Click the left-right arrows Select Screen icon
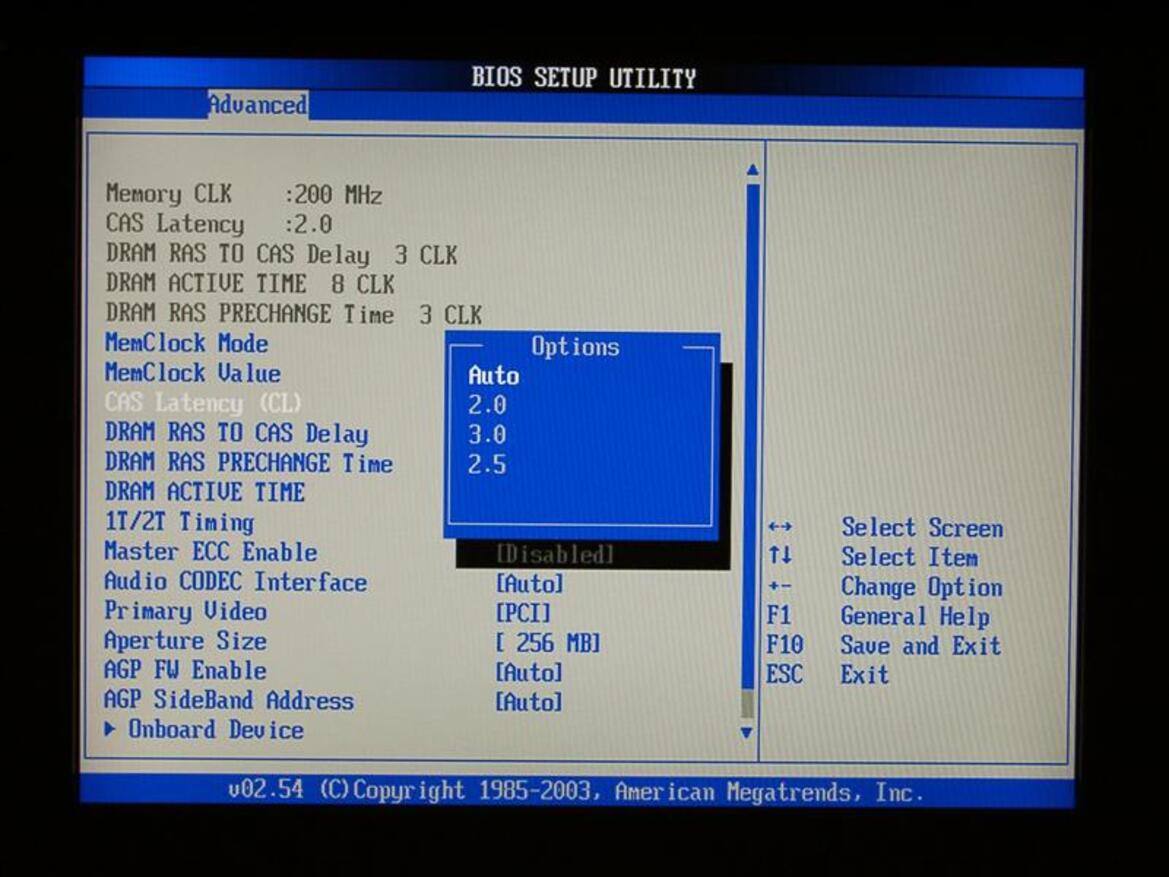The image size is (1169, 877). 780,527
